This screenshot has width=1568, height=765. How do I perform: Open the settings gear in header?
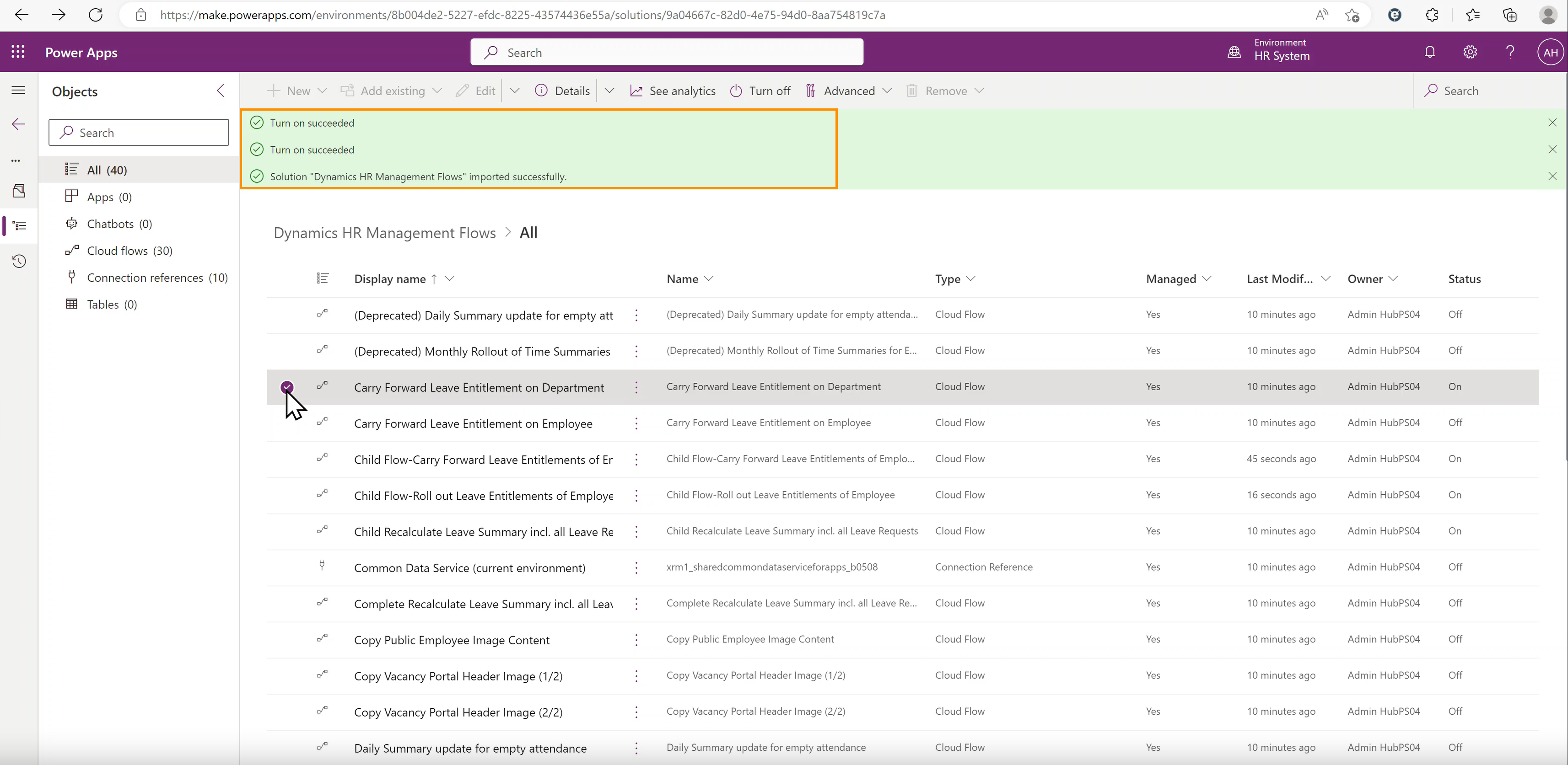click(x=1470, y=52)
